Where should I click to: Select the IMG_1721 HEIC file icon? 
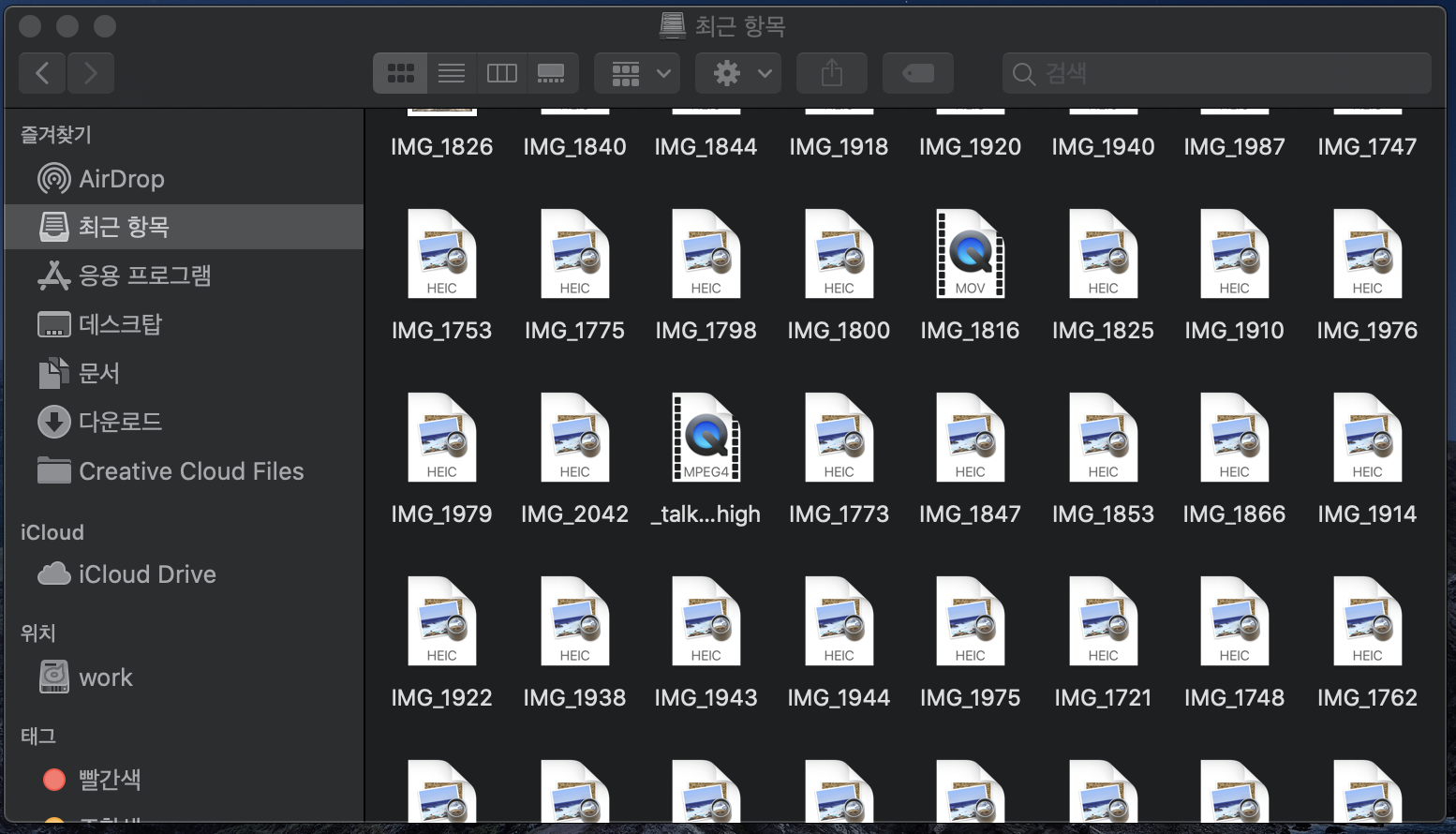[x=1104, y=621]
